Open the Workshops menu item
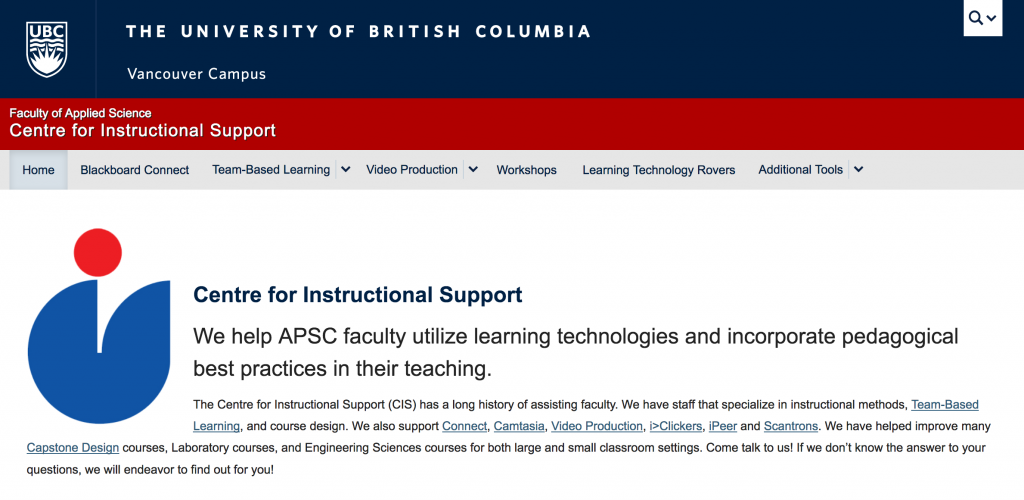The image size is (1024, 500). pyautogui.click(x=526, y=170)
